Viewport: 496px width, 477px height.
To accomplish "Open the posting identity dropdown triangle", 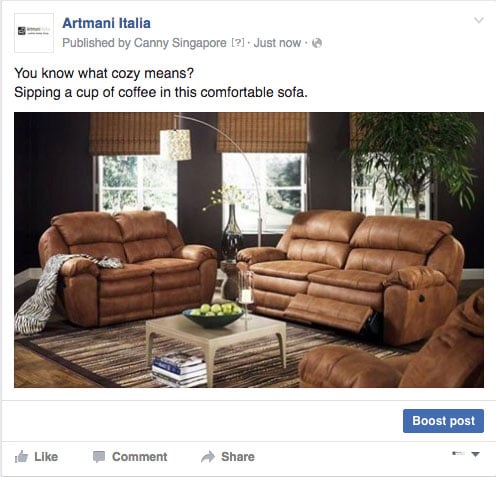I will [x=476, y=454].
